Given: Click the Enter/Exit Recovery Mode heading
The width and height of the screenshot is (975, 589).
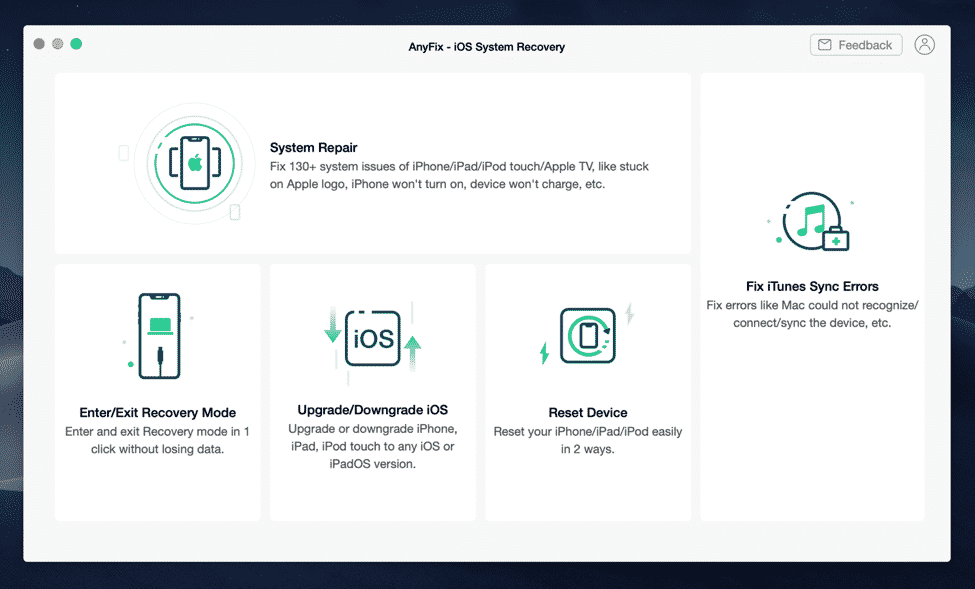Looking at the screenshot, I should (x=156, y=412).
